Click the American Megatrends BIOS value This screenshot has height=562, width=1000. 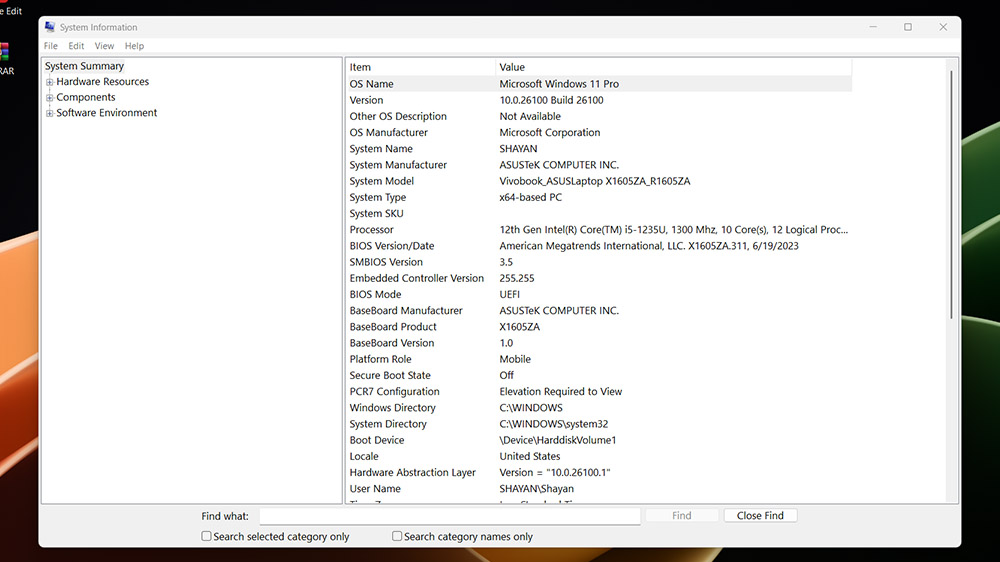[x=649, y=246]
